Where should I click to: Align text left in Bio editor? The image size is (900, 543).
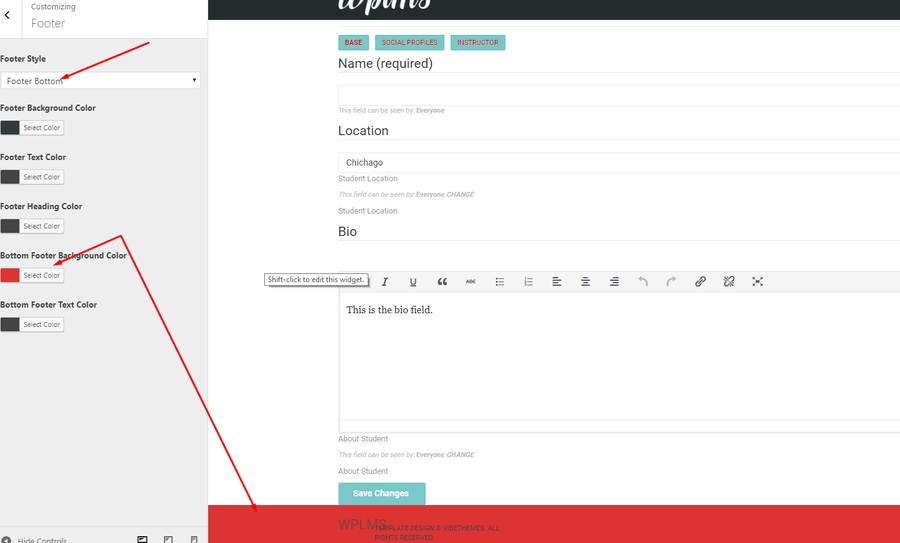point(557,281)
